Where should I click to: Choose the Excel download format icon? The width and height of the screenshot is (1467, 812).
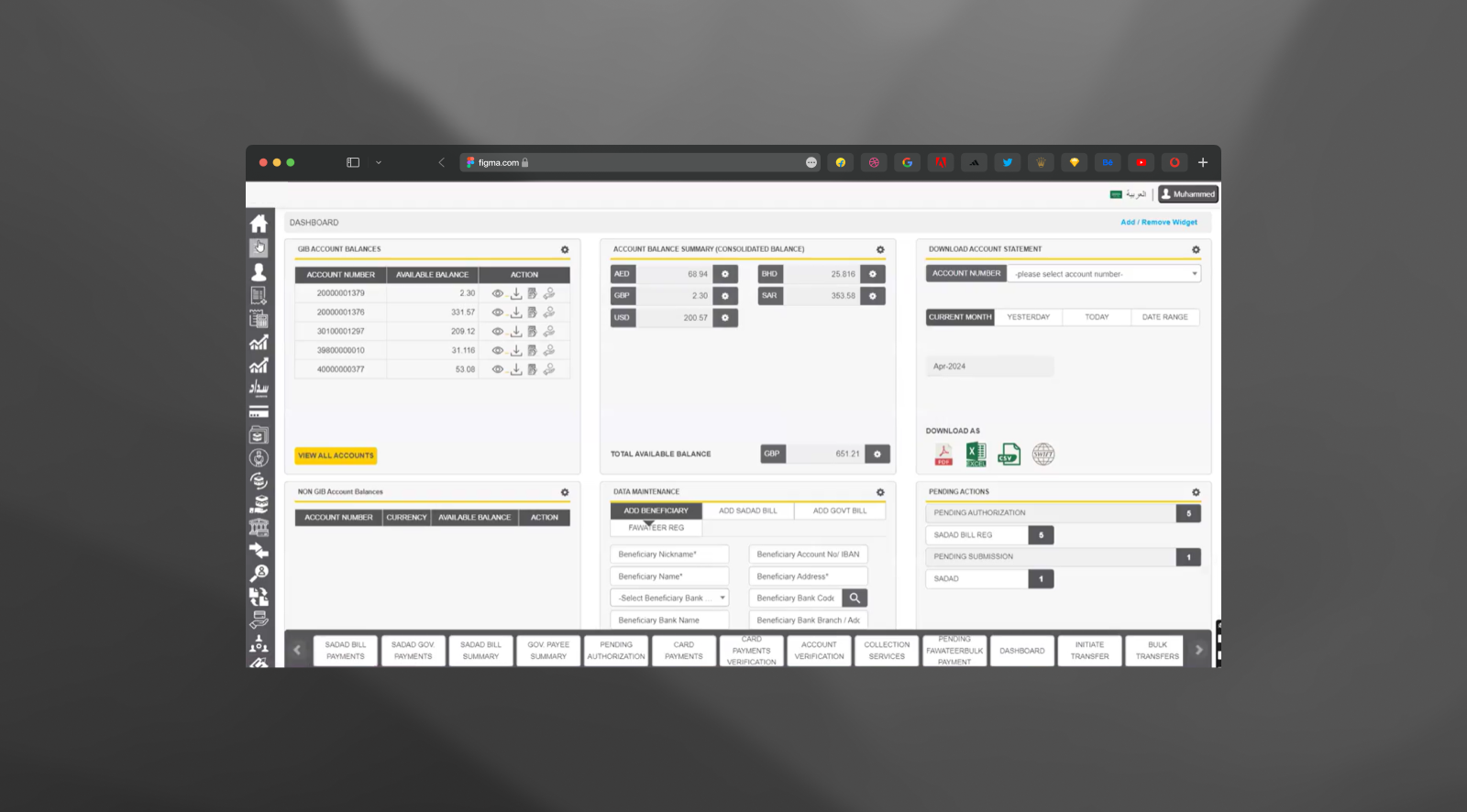[x=976, y=455]
